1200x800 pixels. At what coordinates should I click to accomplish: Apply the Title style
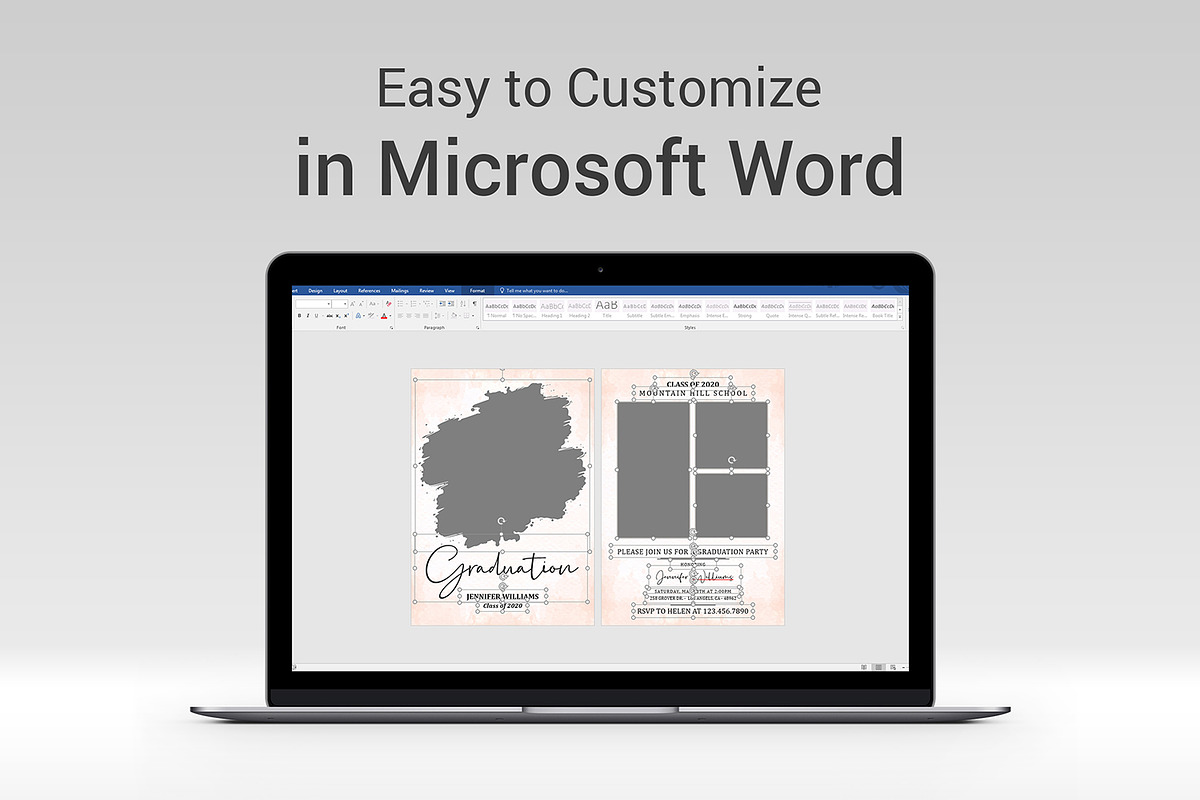coord(607,310)
